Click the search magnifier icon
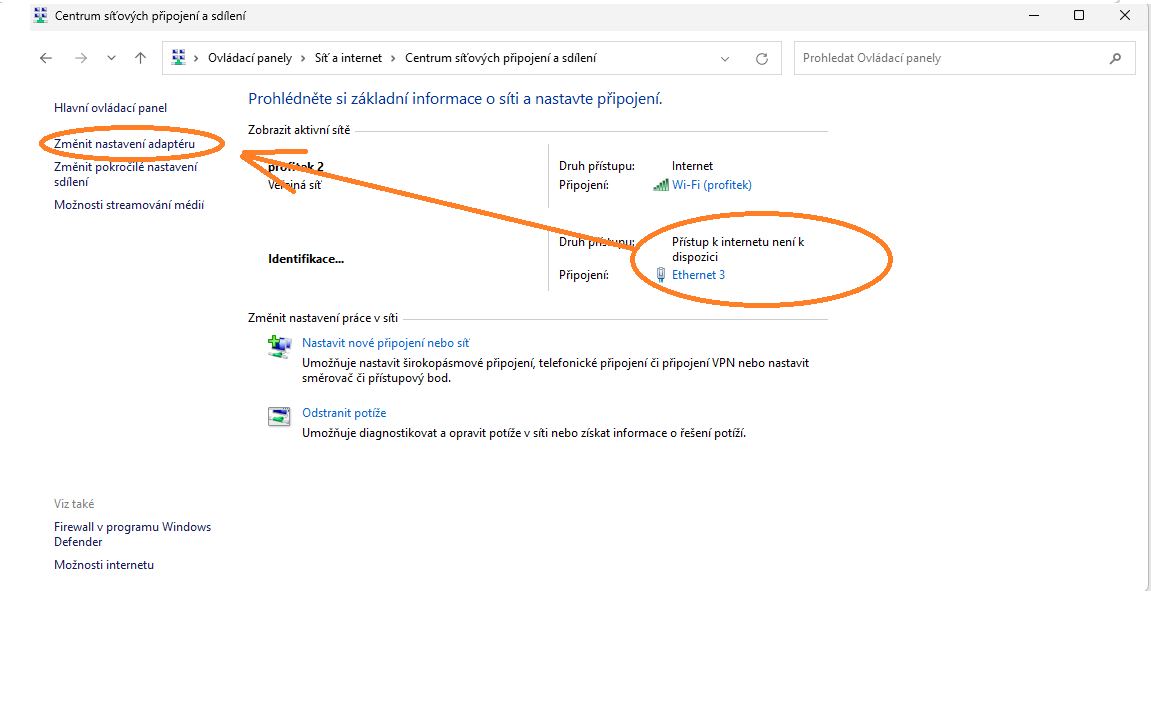Image resolution: width=1151 pixels, height=701 pixels. tap(1115, 58)
